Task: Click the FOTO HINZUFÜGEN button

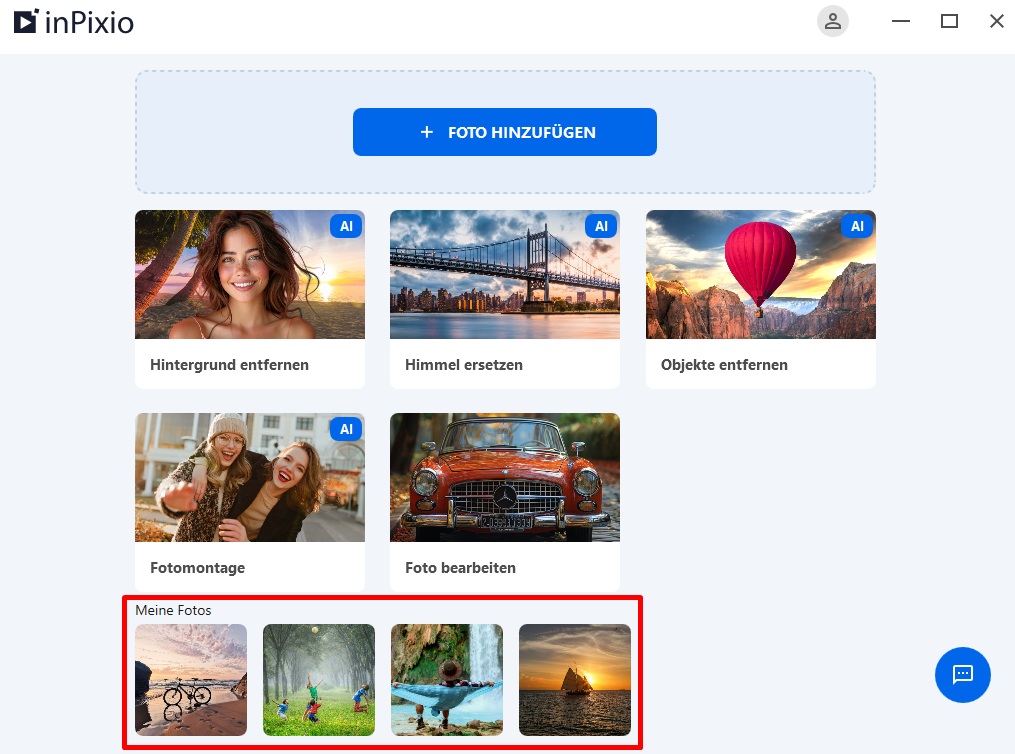Action: [505, 132]
